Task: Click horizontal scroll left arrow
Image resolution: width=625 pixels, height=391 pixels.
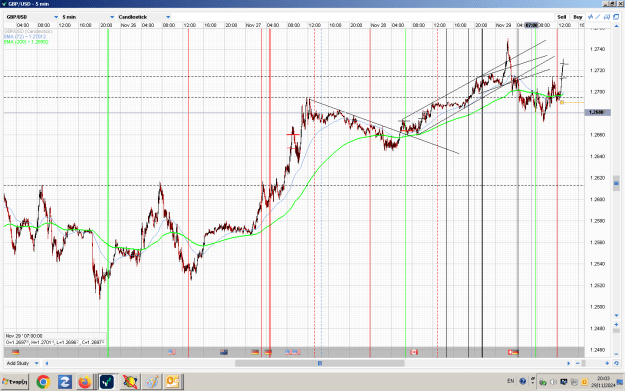Action: [47, 363]
